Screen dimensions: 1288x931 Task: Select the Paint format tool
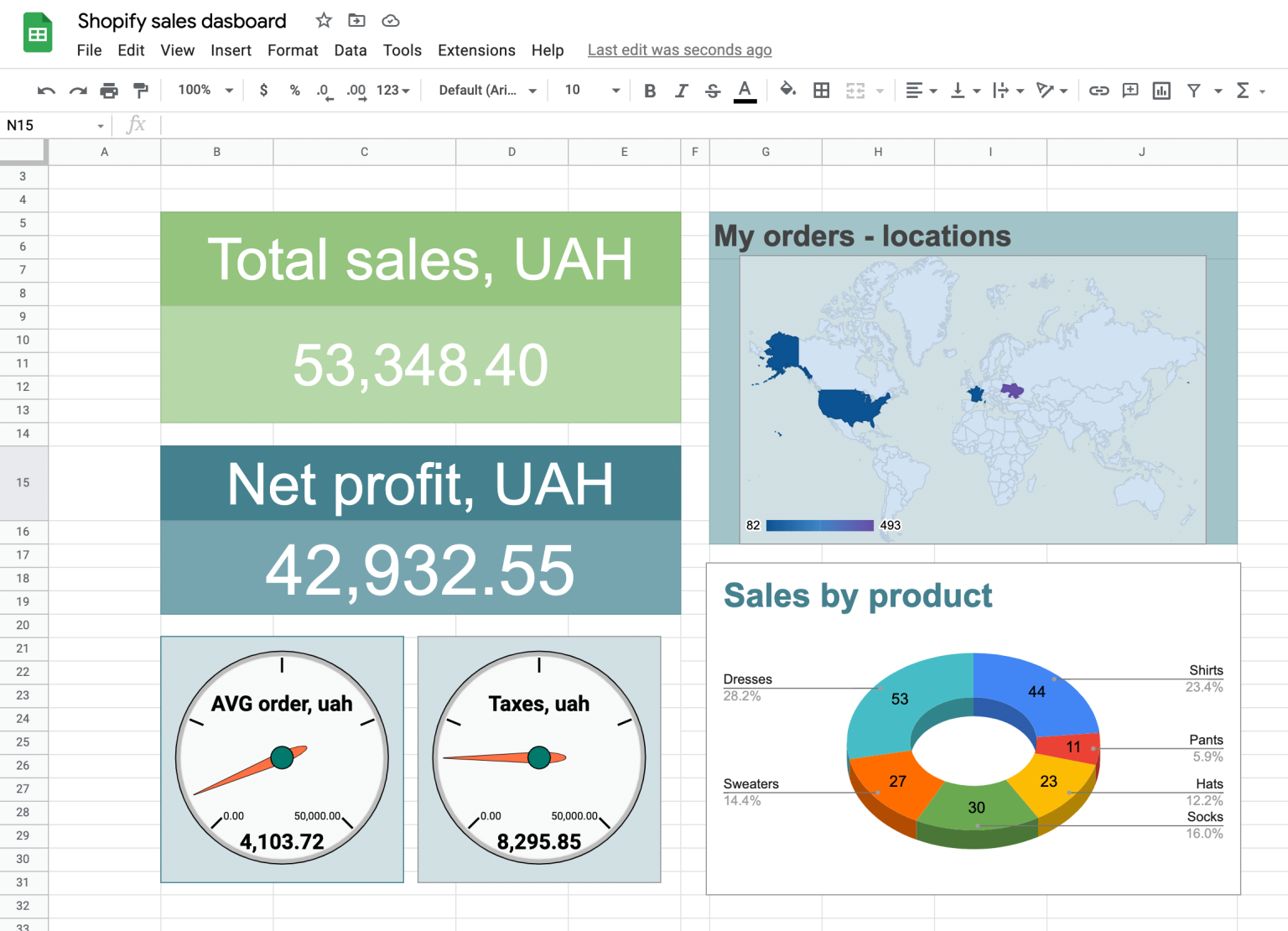point(140,90)
